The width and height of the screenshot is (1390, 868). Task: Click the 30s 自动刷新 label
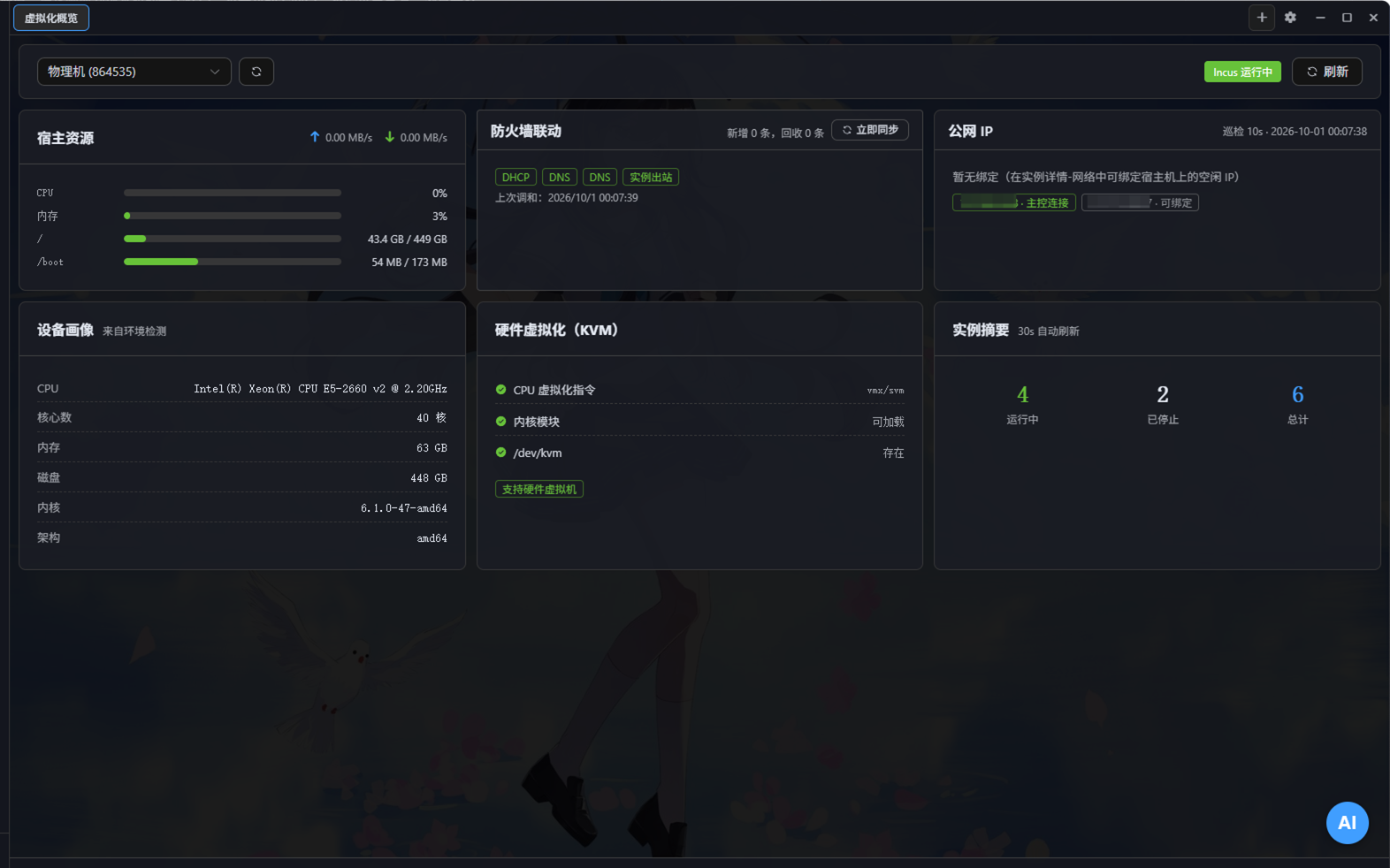tap(1048, 331)
